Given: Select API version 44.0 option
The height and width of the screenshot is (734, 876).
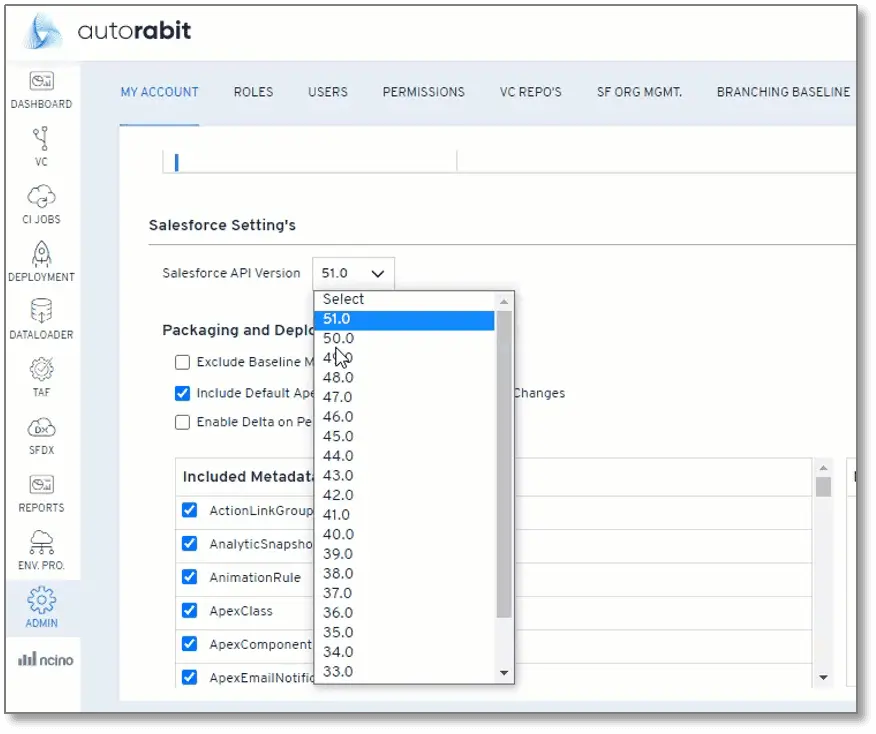Looking at the screenshot, I should pos(404,456).
